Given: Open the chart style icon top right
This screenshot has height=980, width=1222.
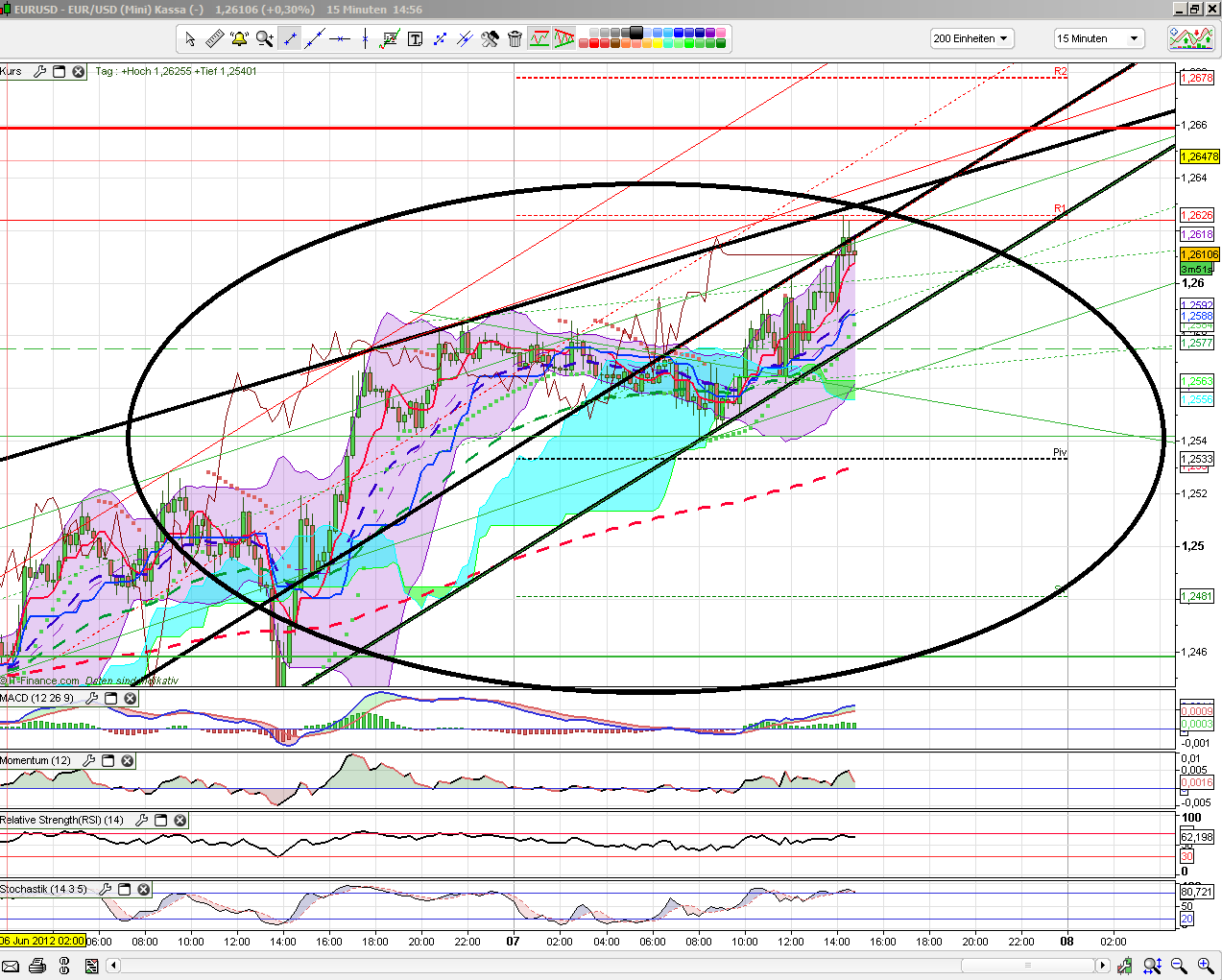Looking at the screenshot, I should 1190,38.
